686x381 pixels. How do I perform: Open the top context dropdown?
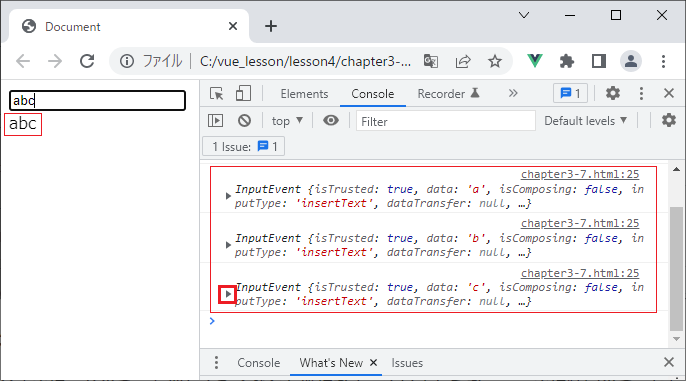(287, 121)
